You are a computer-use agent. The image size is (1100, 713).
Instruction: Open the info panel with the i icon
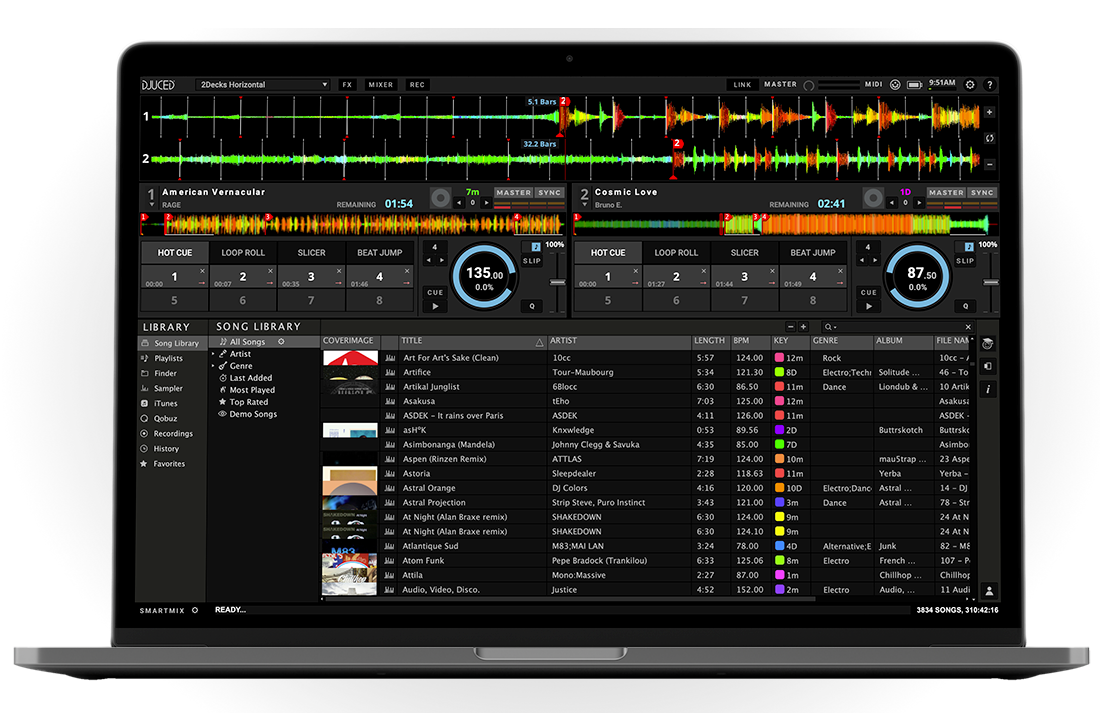click(988, 389)
